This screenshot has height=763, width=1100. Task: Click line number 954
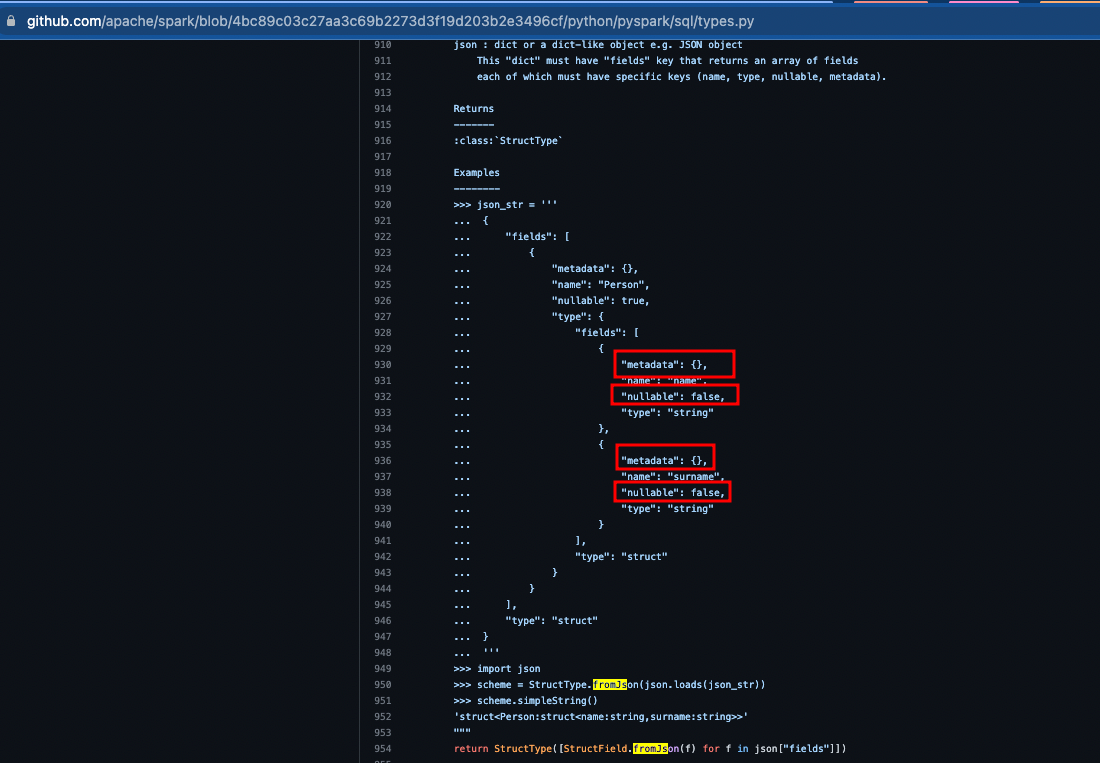click(x=382, y=749)
